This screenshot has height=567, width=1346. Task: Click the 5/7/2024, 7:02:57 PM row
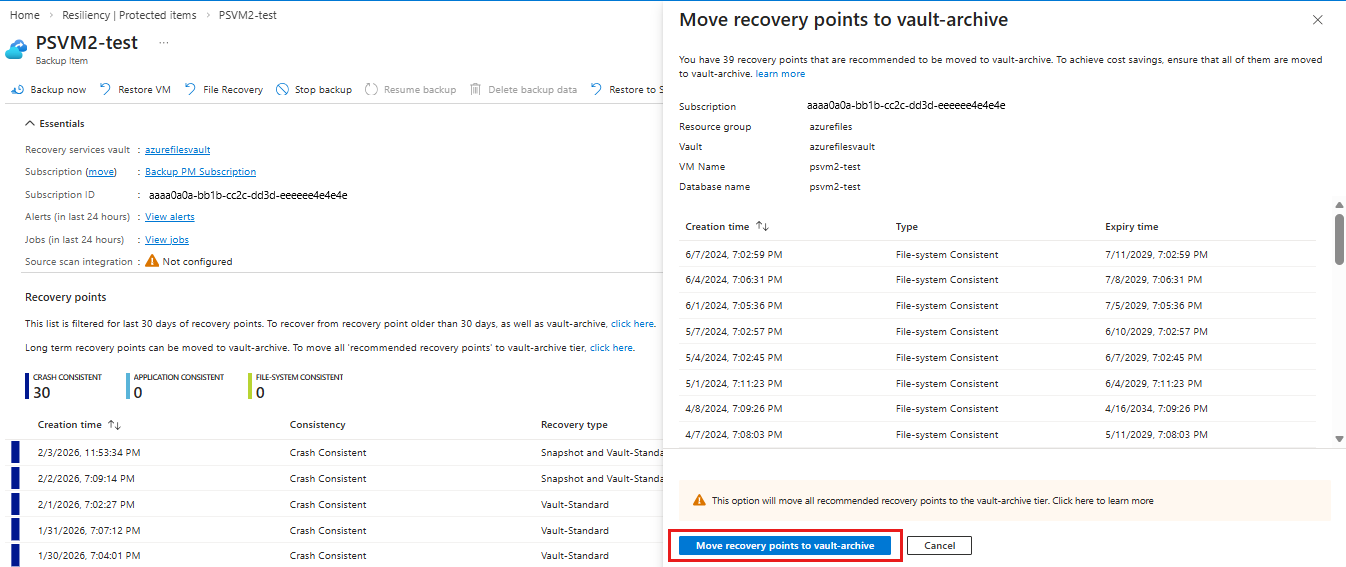[998, 332]
